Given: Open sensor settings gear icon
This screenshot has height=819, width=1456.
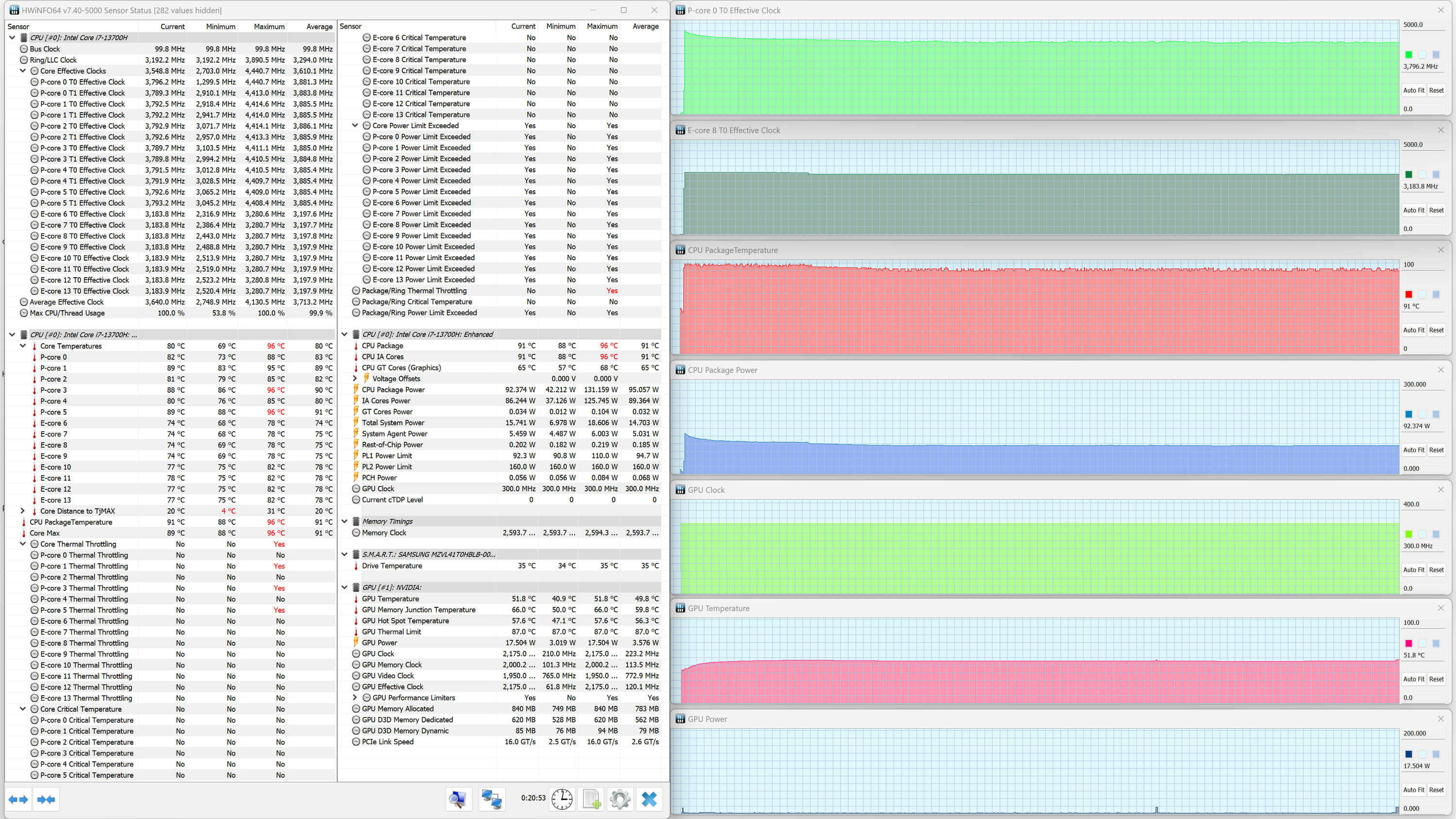Looking at the screenshot, I should point(620,799).
